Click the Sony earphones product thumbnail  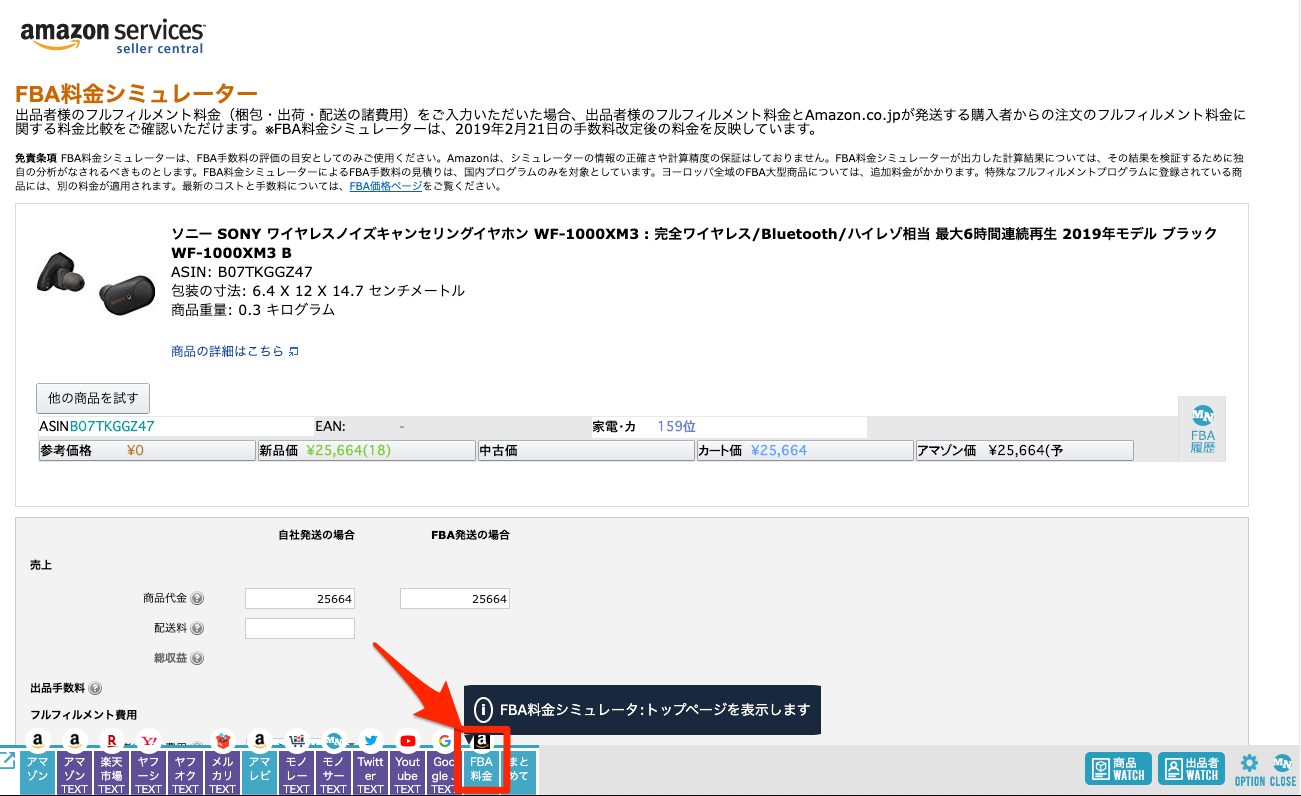coord(96,283)
